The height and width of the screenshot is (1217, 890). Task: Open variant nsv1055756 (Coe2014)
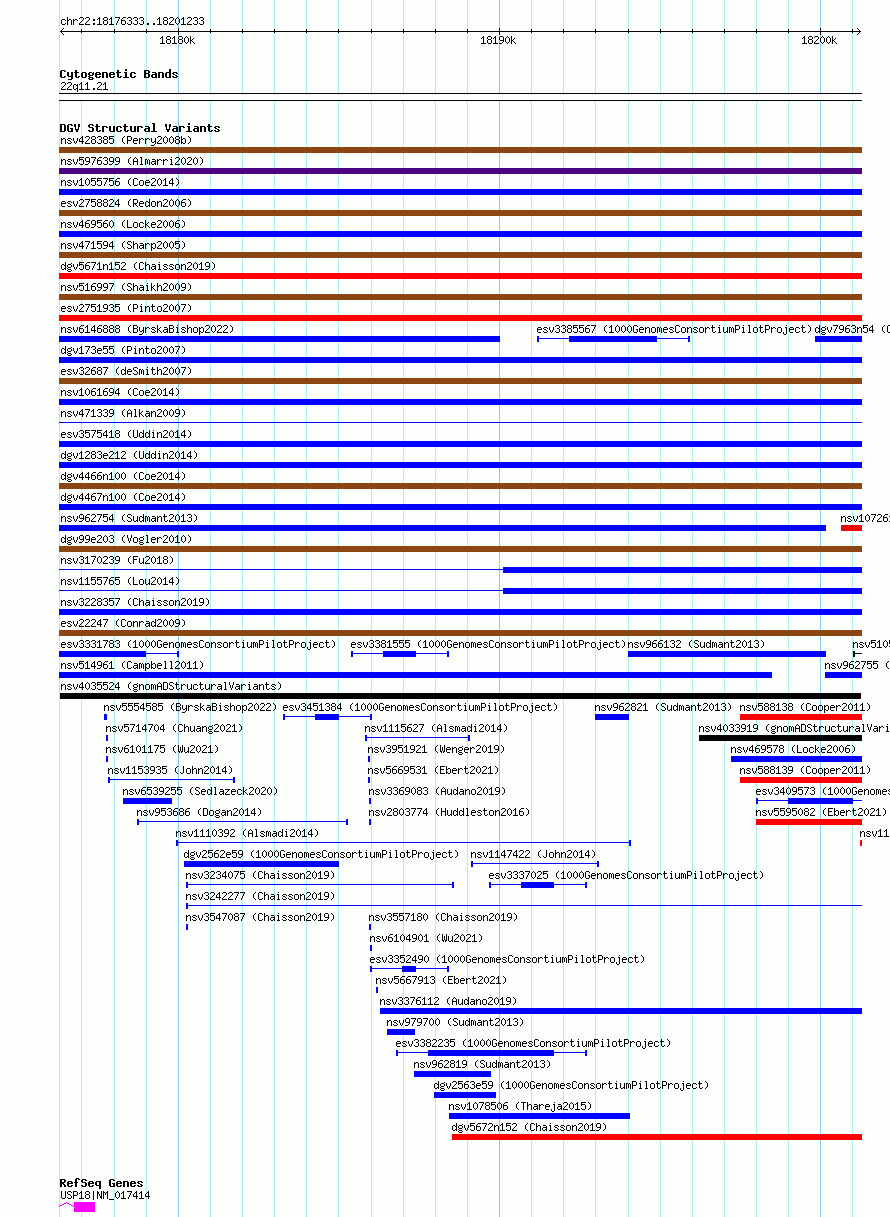120,182
